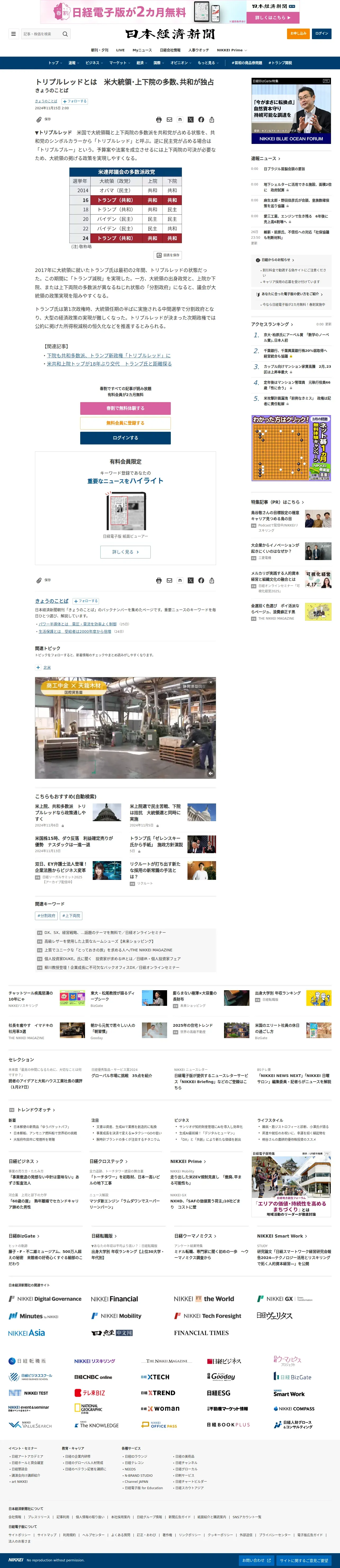Expand the もっと見る navigation dropdown
The width and height of the screenshot is (340, 1568).
208,63
